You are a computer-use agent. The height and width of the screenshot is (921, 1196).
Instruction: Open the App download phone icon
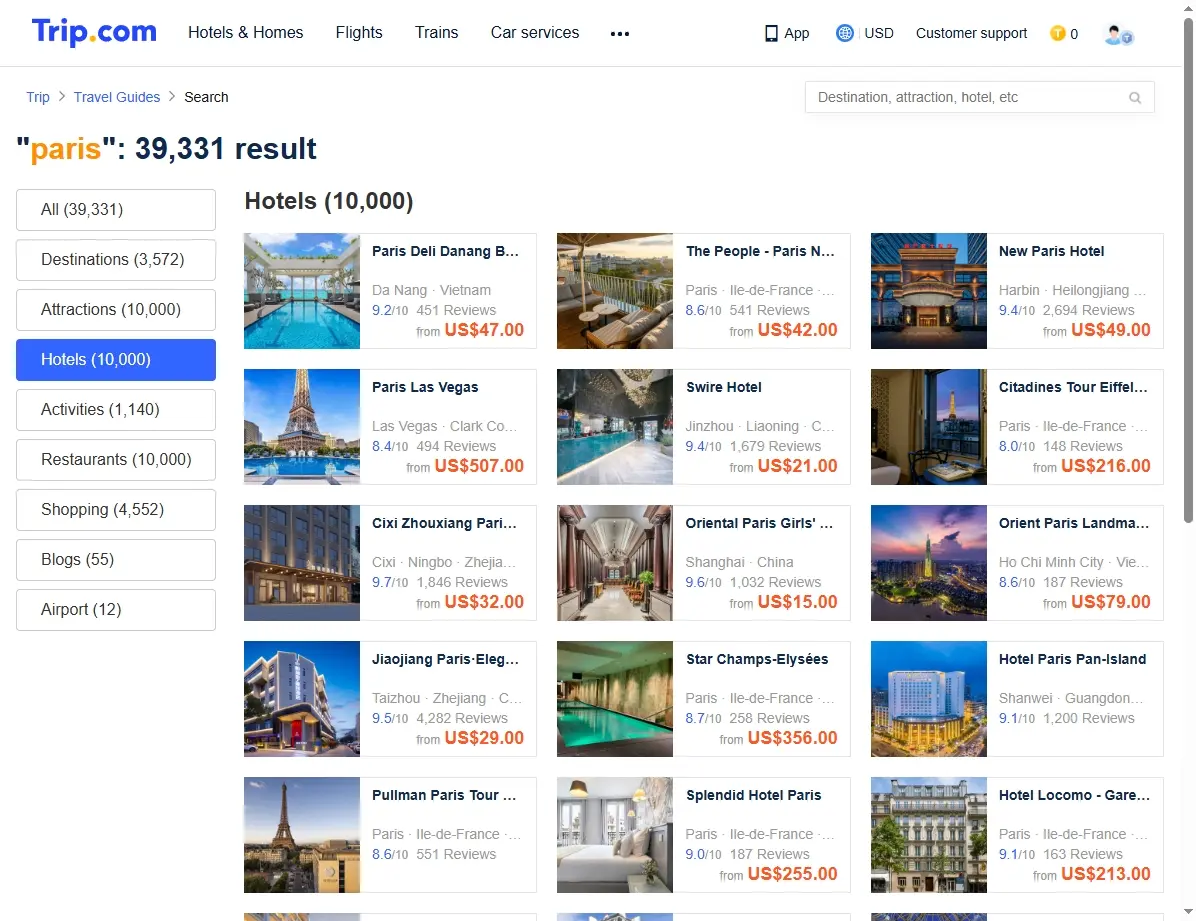(x=771, y=34)
